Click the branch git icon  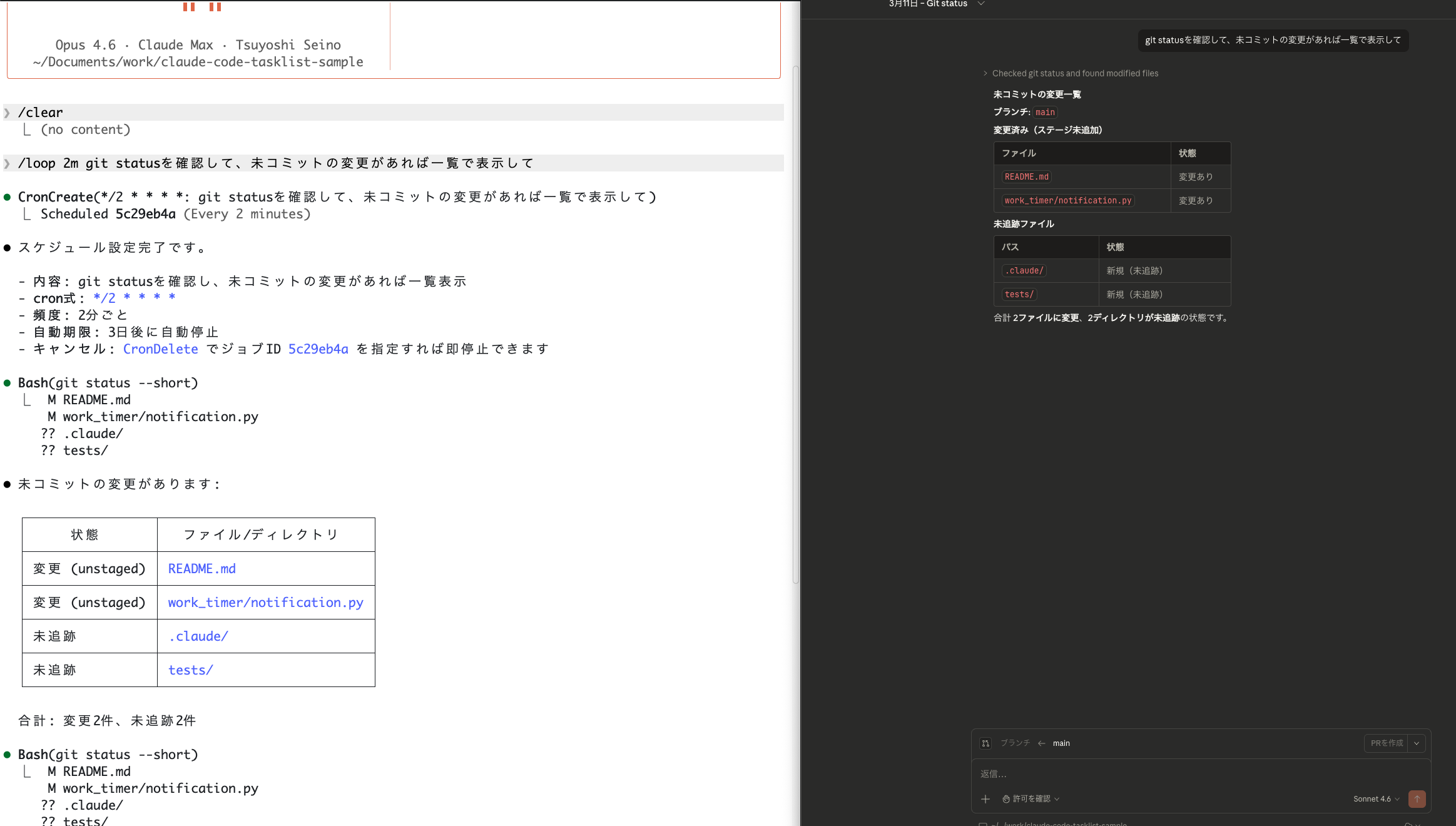click(x=985, y=743)
